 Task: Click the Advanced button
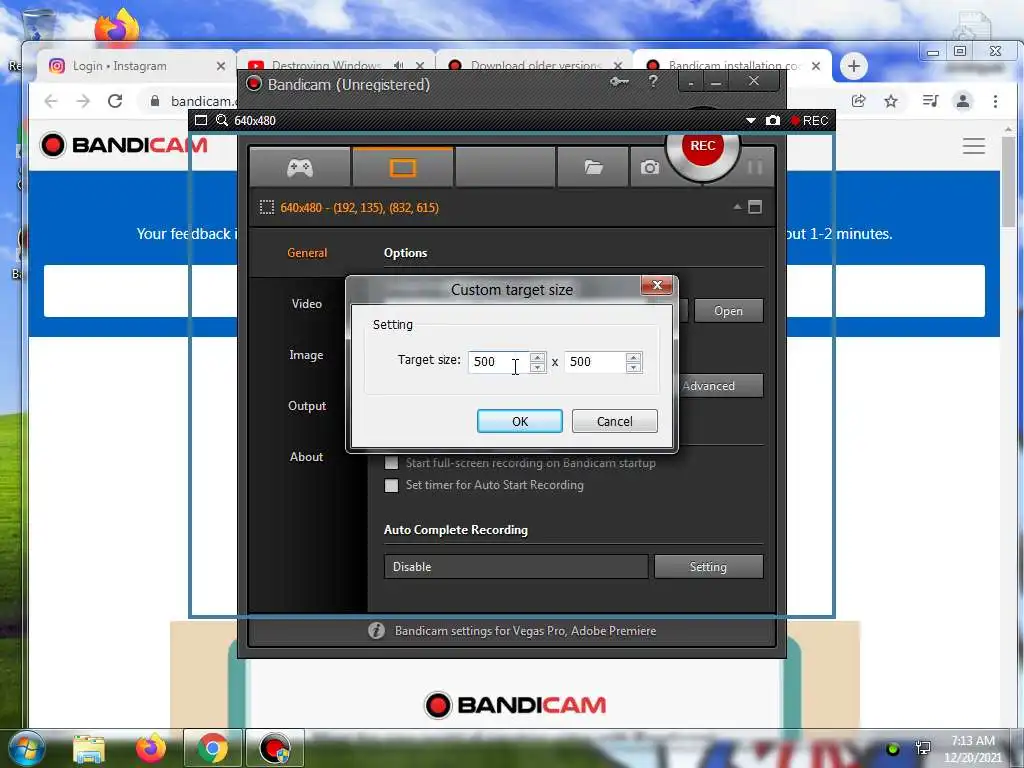[x=720, y=386]
